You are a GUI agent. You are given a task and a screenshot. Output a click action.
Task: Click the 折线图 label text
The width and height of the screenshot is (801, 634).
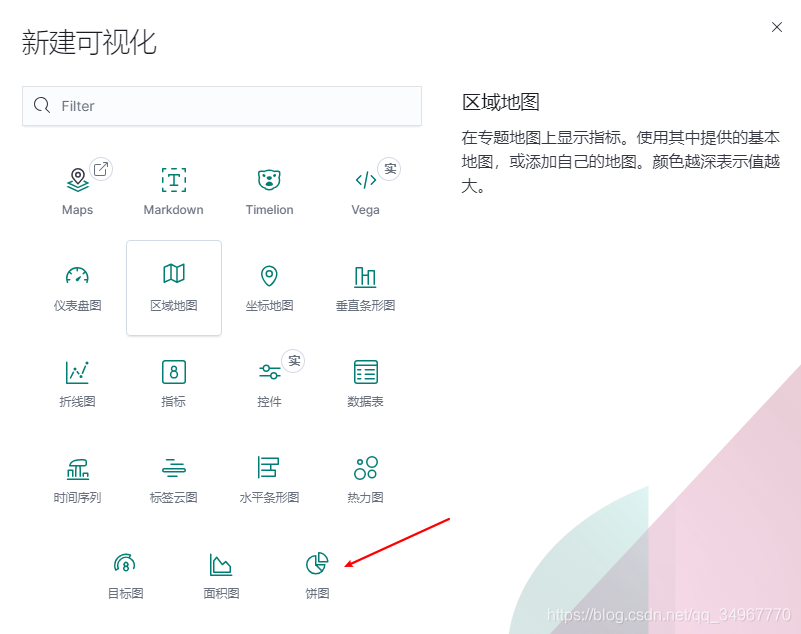(78, 402)
